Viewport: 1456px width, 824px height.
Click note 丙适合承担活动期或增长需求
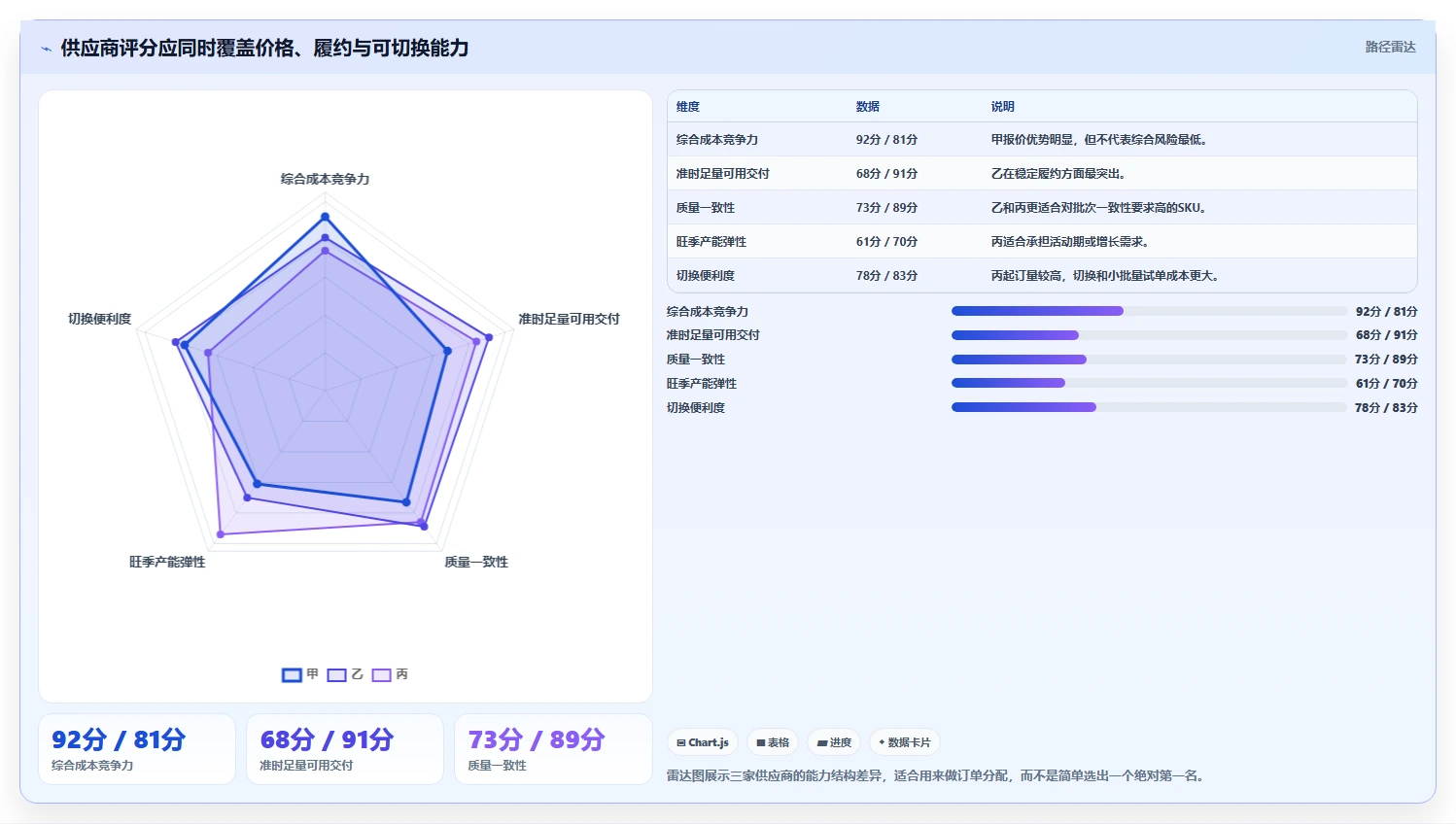pyautogui.click(x=1070, y=242)
